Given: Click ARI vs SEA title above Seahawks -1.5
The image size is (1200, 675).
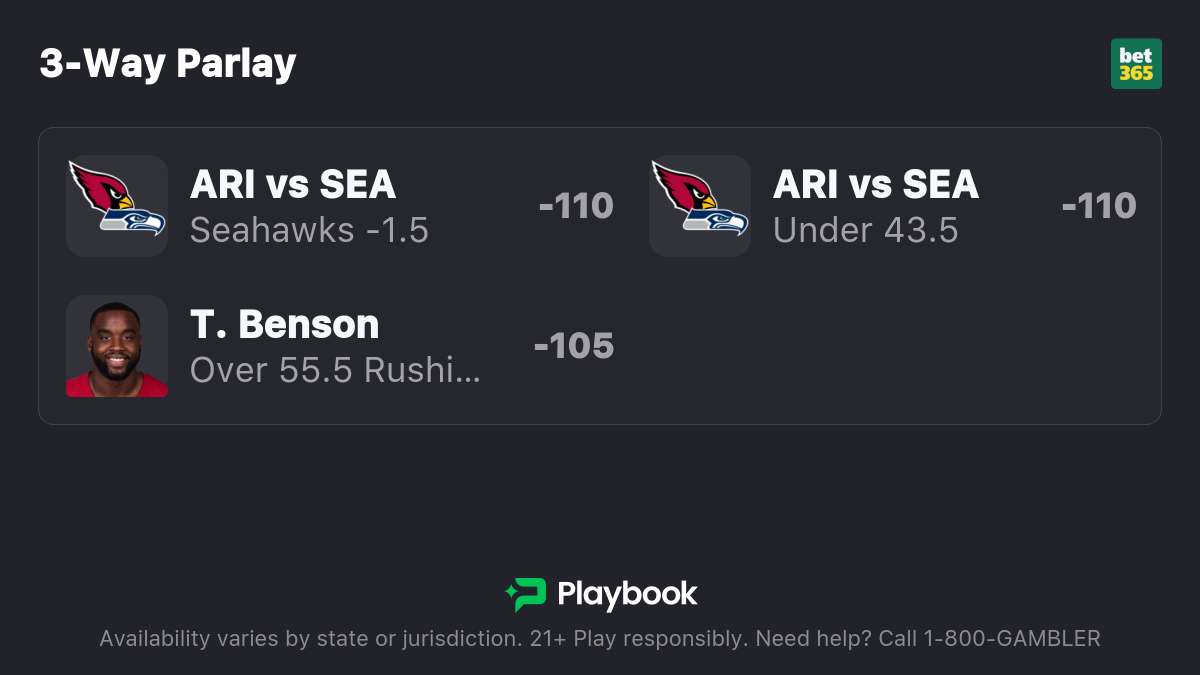Looking at the screenshot, I should pyautogui.click(x=293, y=185).
